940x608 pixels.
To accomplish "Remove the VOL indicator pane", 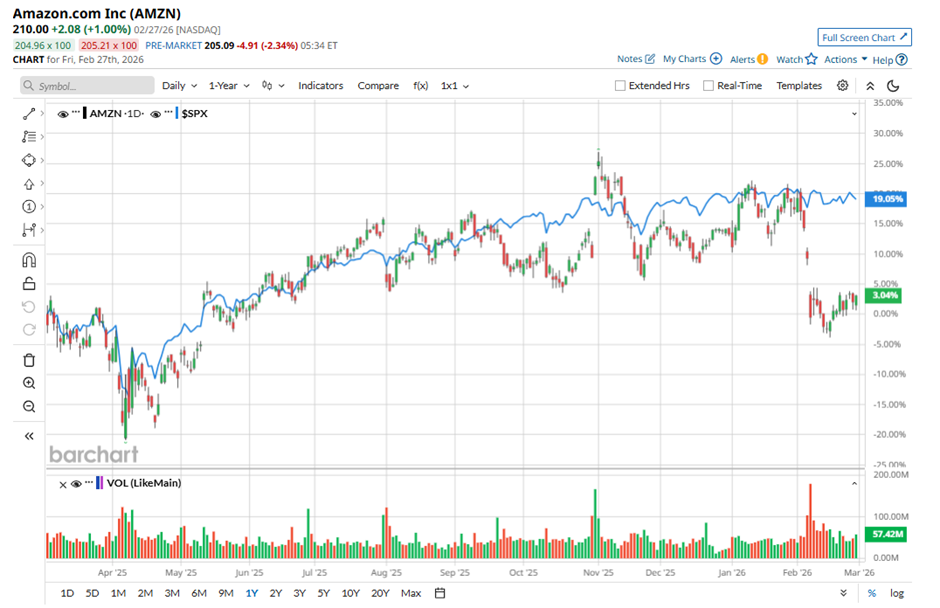I will [63, 484].
